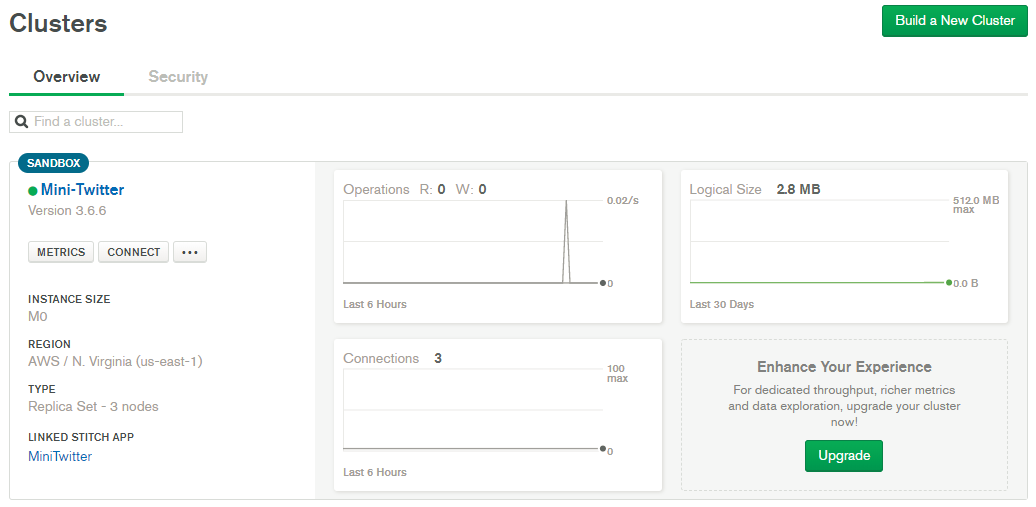Open the three-dots cluster options menu
The image size is (1036, 507).
tap(190, 252)
